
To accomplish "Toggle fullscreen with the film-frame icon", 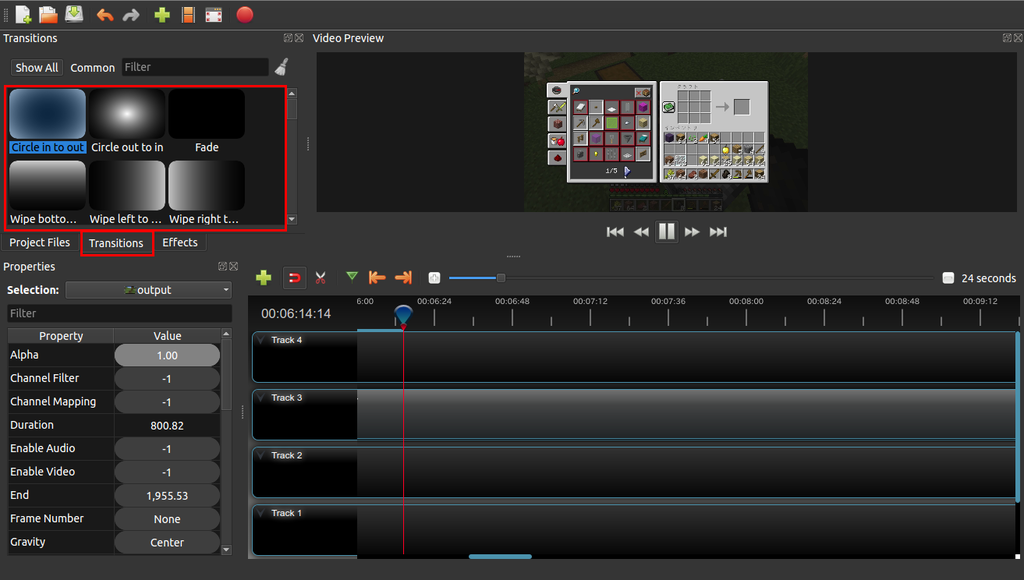I will pyautogui.click(x=214, y=15).
